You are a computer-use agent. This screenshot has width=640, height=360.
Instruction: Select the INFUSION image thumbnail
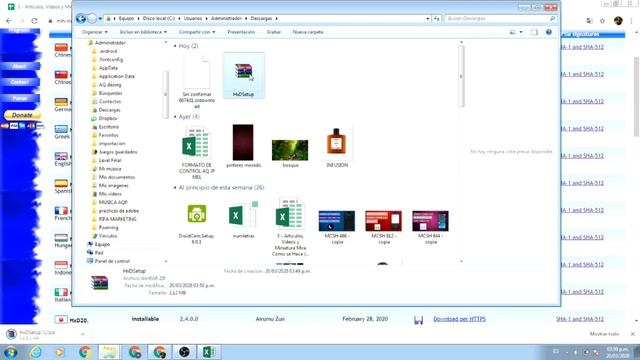tap(337, 147)
